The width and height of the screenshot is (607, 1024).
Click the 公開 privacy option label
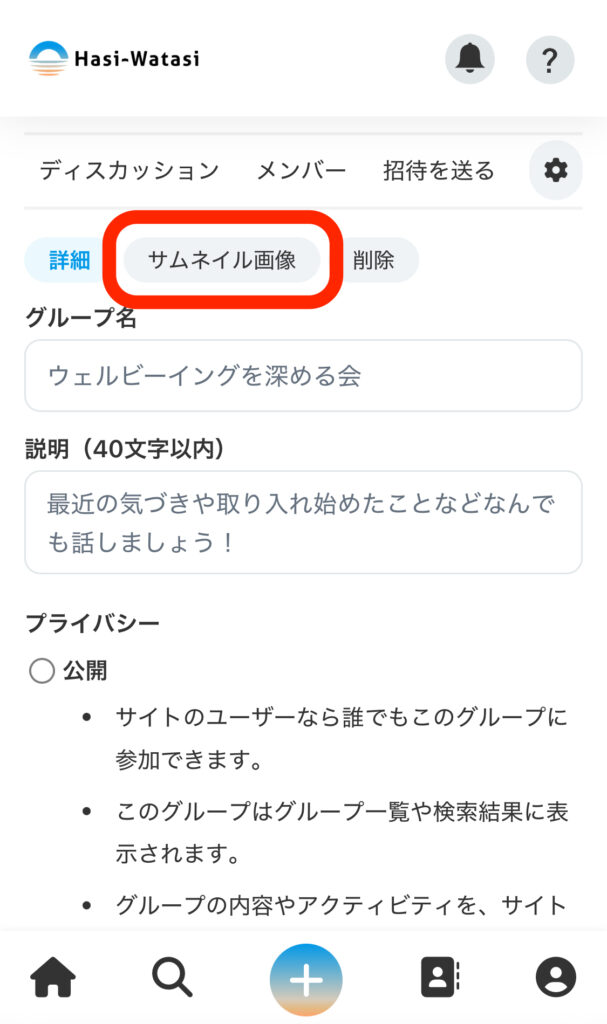tap(85, 671)
